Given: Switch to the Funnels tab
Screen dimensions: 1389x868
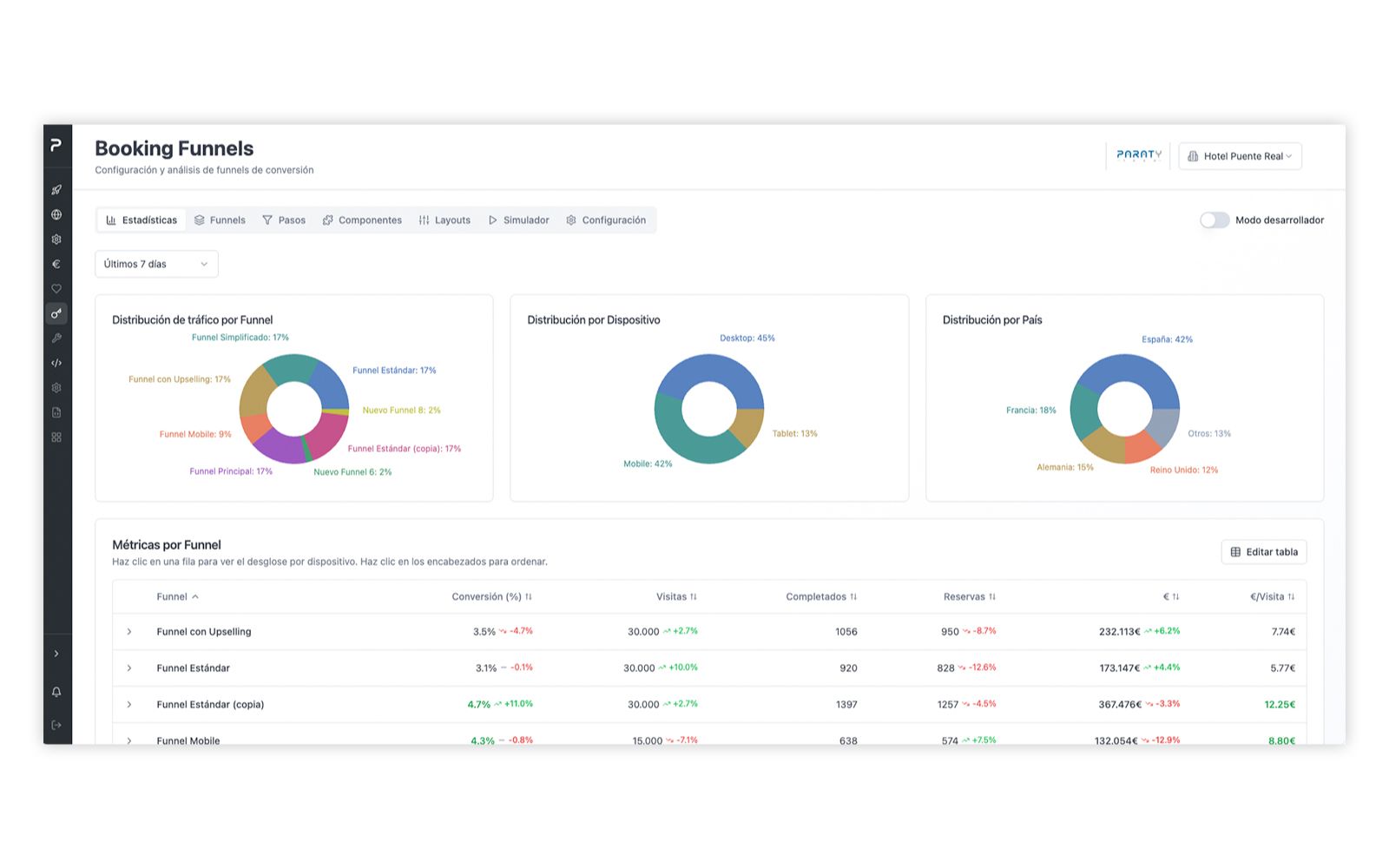Looking at the screenshot, I should 220,220.
